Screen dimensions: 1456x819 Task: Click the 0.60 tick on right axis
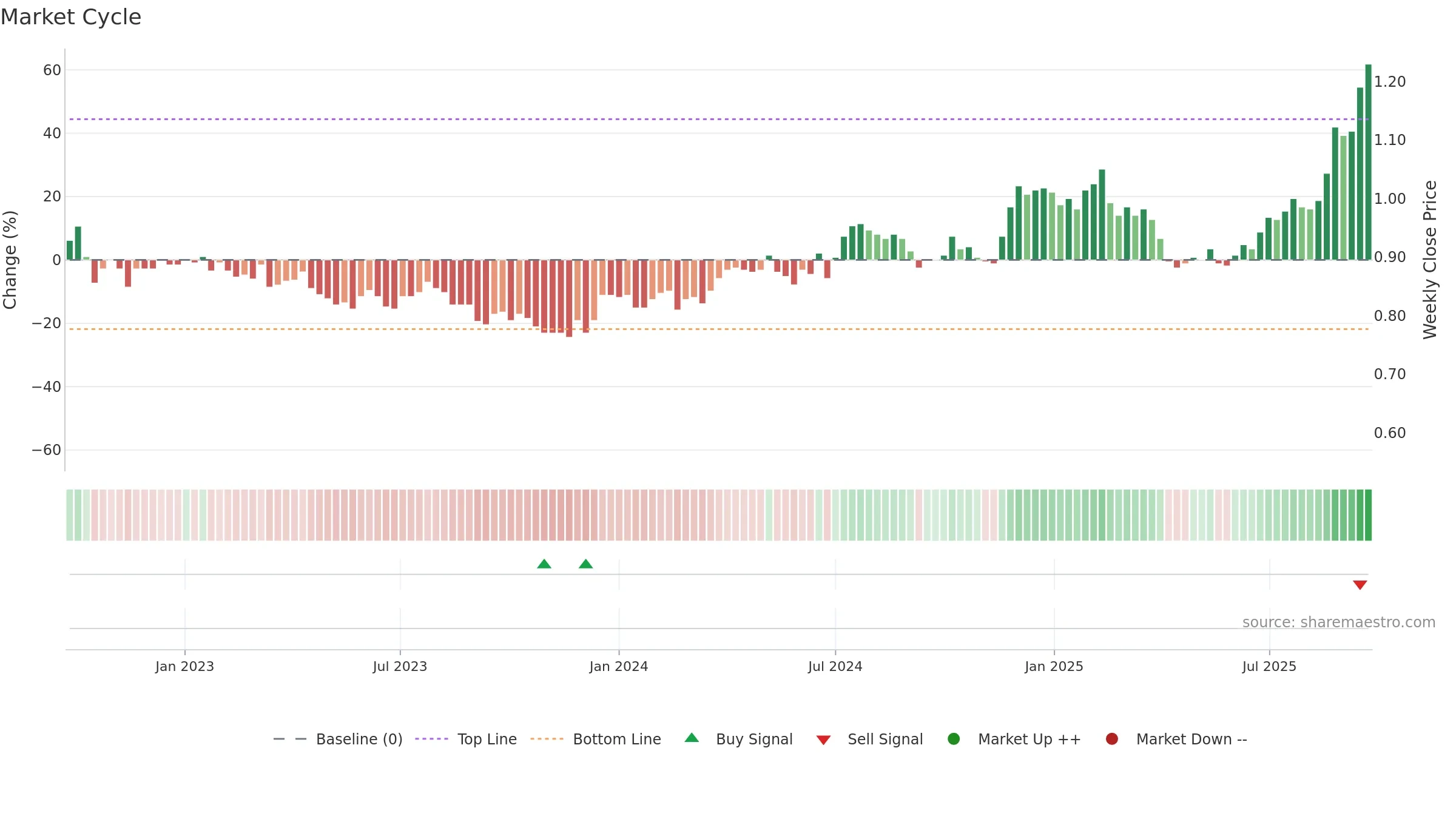pyautogui.click(x=1390, y=433)
